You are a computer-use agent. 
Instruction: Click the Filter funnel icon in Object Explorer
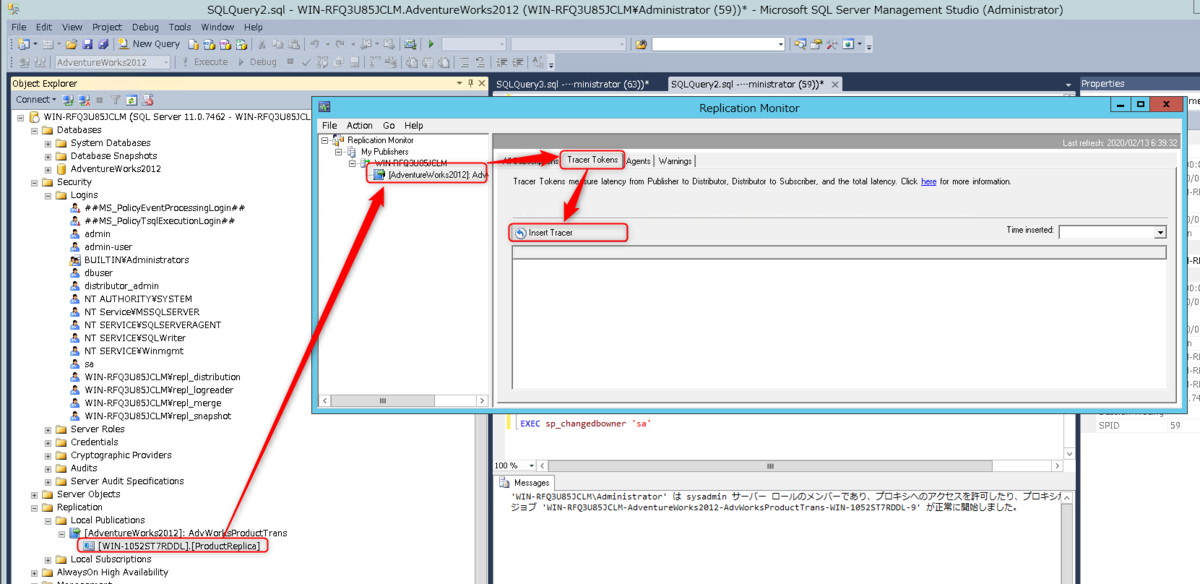(116, 99)
